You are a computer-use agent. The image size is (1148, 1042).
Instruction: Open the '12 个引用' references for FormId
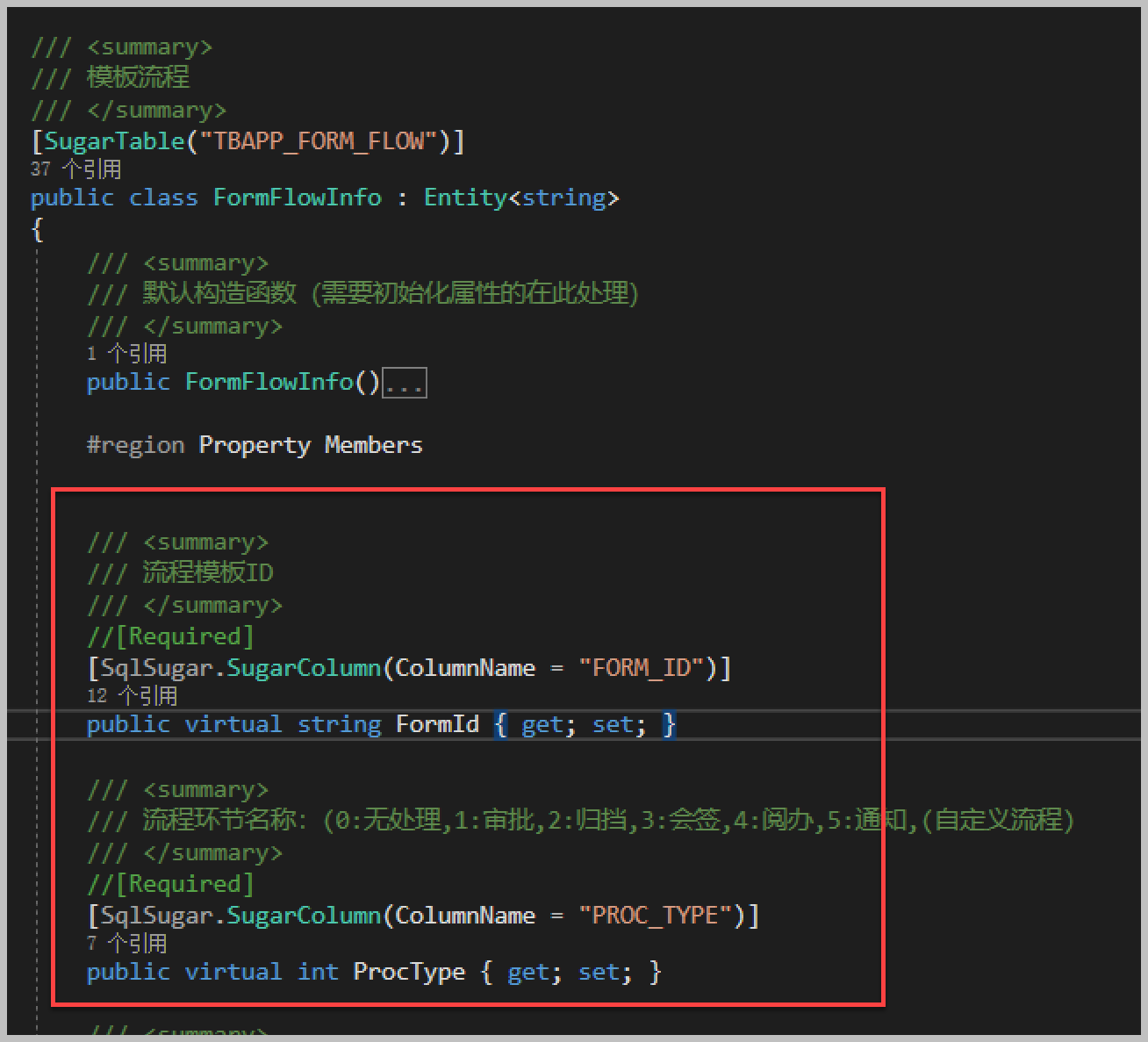(x=132, y=696)
